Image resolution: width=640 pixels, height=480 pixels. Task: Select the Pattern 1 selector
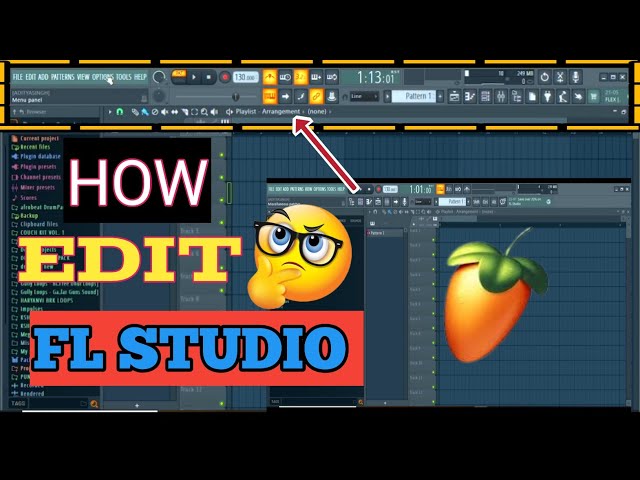[x=414, y=97]
